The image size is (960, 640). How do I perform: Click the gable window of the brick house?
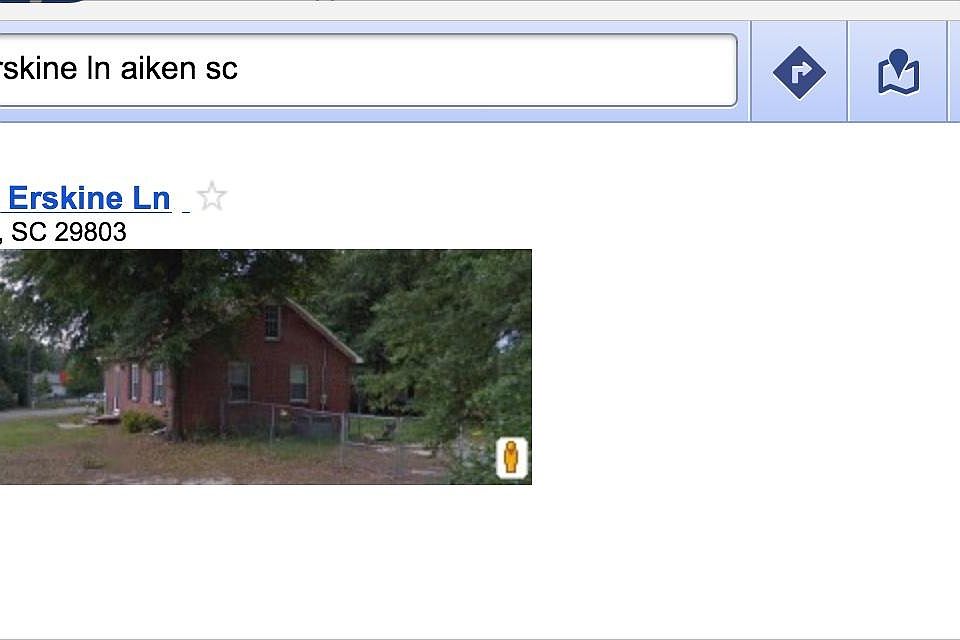point(272,322)
